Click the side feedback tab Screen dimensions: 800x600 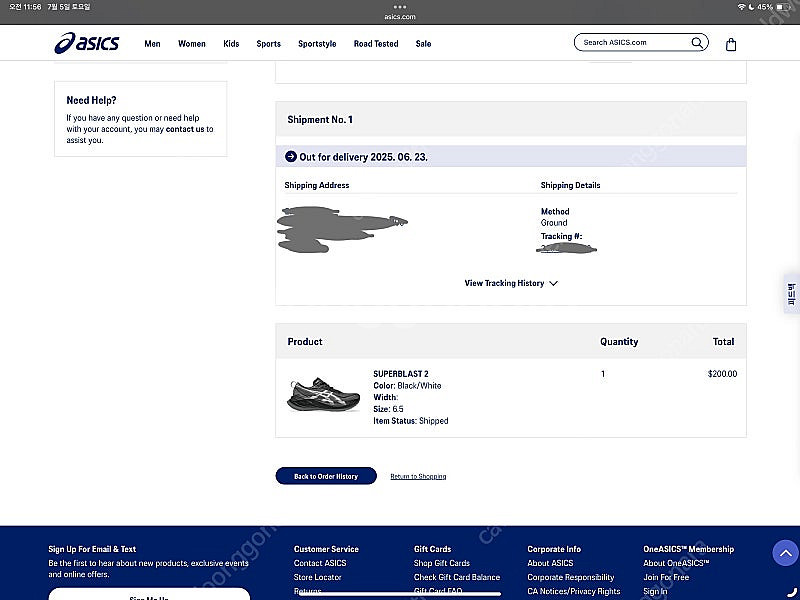pyautogui.click(x=792, y=294)
